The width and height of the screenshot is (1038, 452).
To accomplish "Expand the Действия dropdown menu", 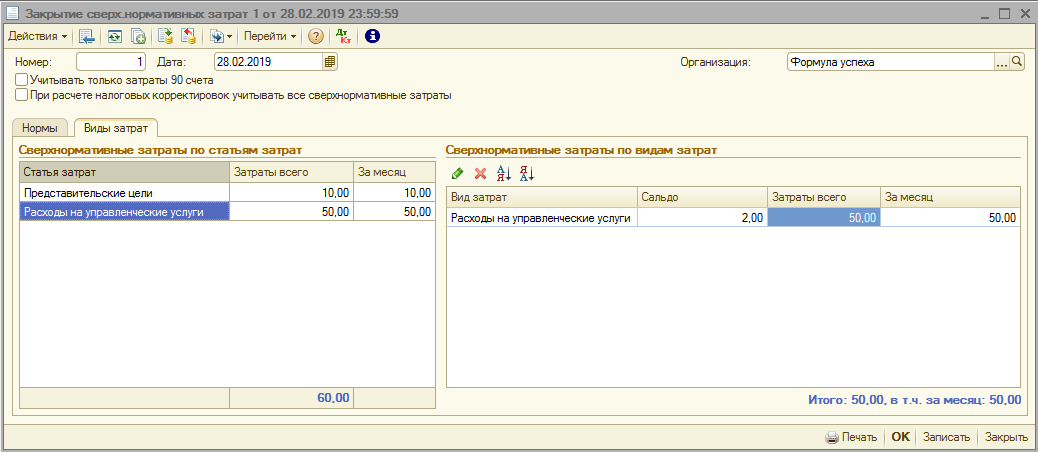I will 38,36.
